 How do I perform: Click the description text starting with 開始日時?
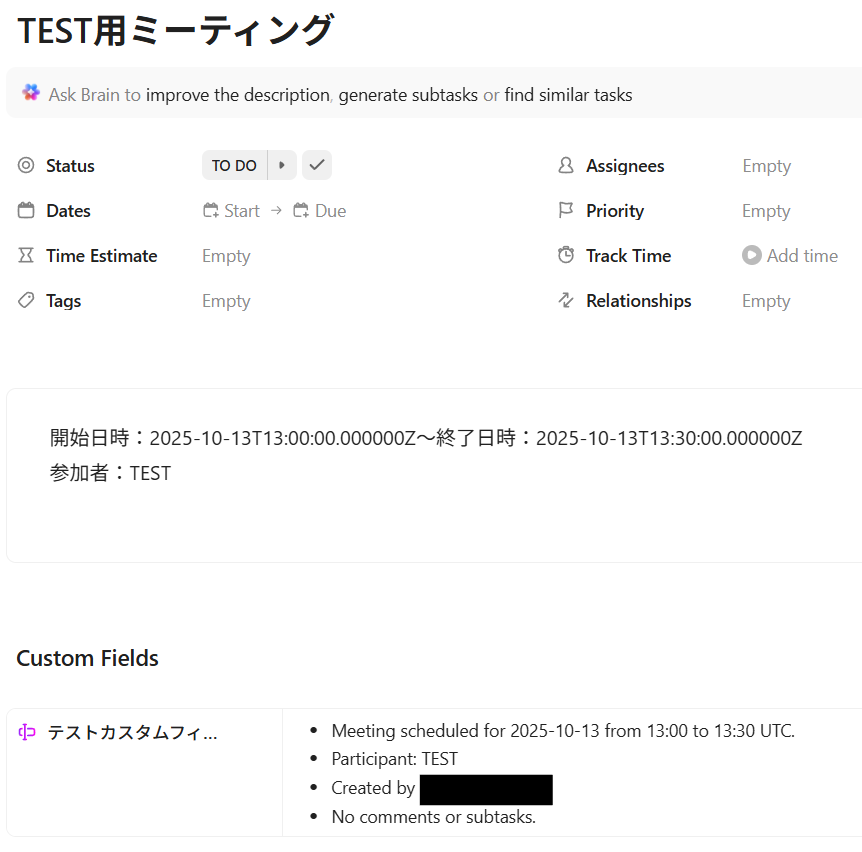tap(426, 438)
